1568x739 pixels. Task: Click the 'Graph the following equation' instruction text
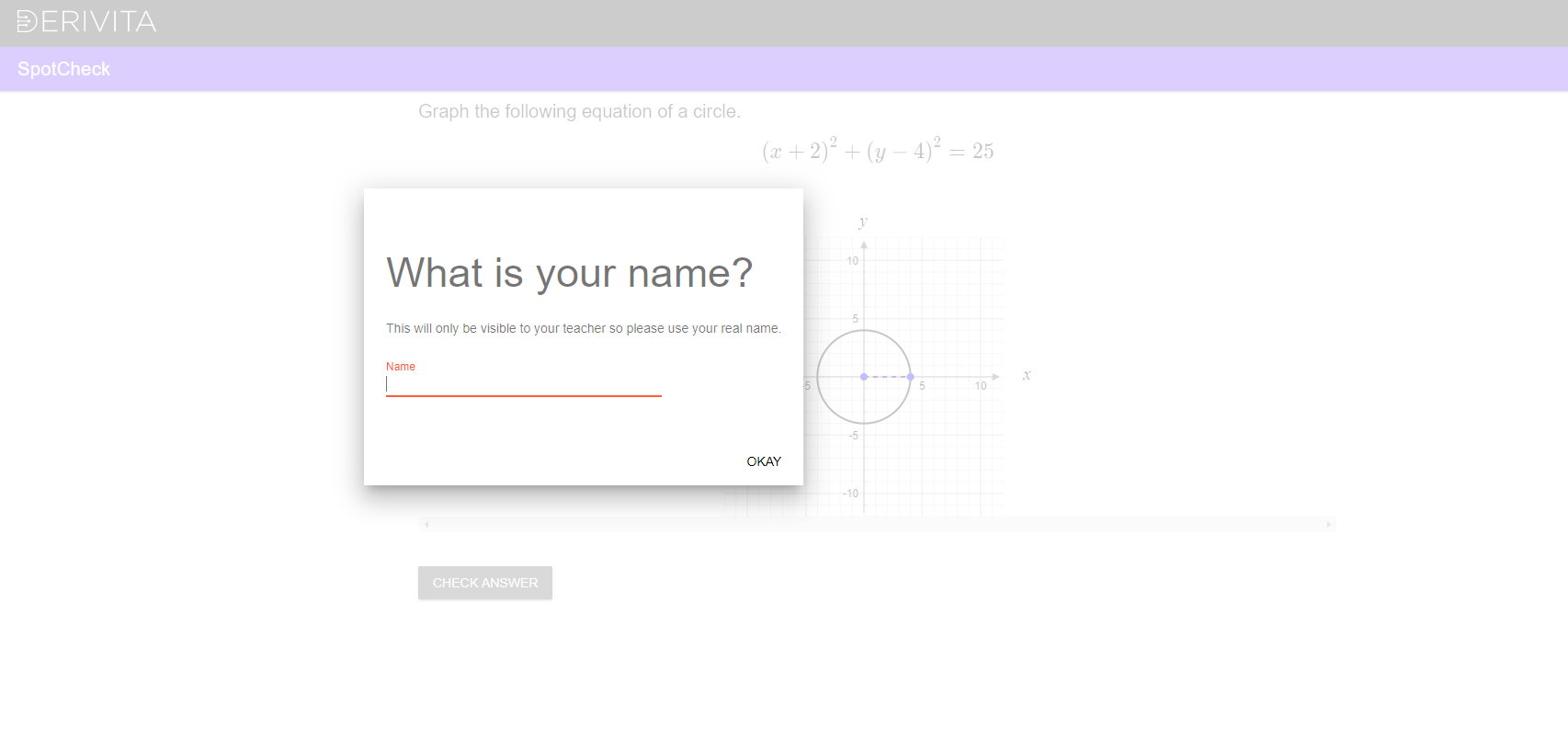[x=579, y=111]
